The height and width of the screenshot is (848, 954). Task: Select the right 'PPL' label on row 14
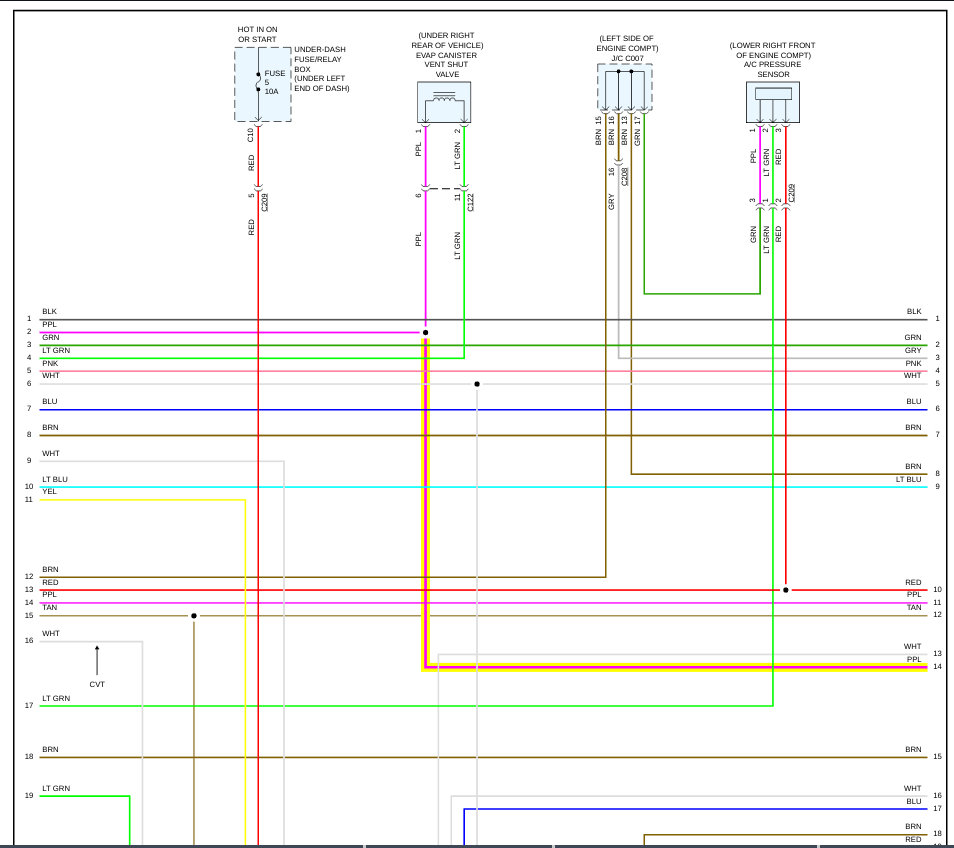coord(914,659)
